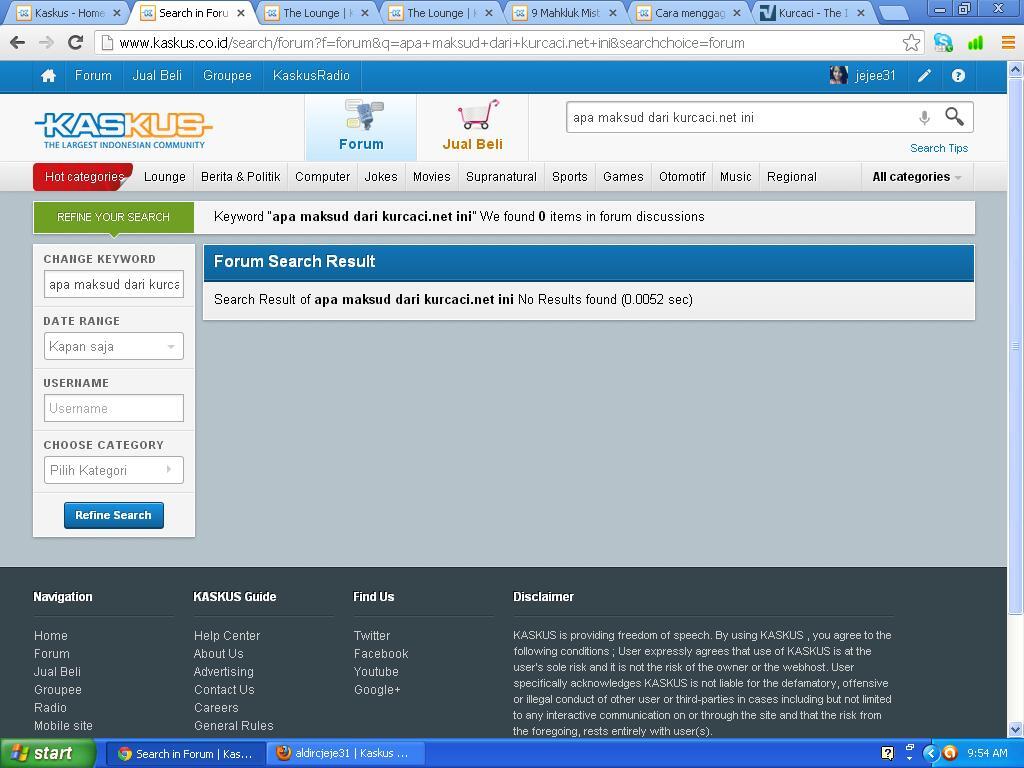Click the Hot categories red label
The height and width of the screenshot is (768, 1024).
84,177
